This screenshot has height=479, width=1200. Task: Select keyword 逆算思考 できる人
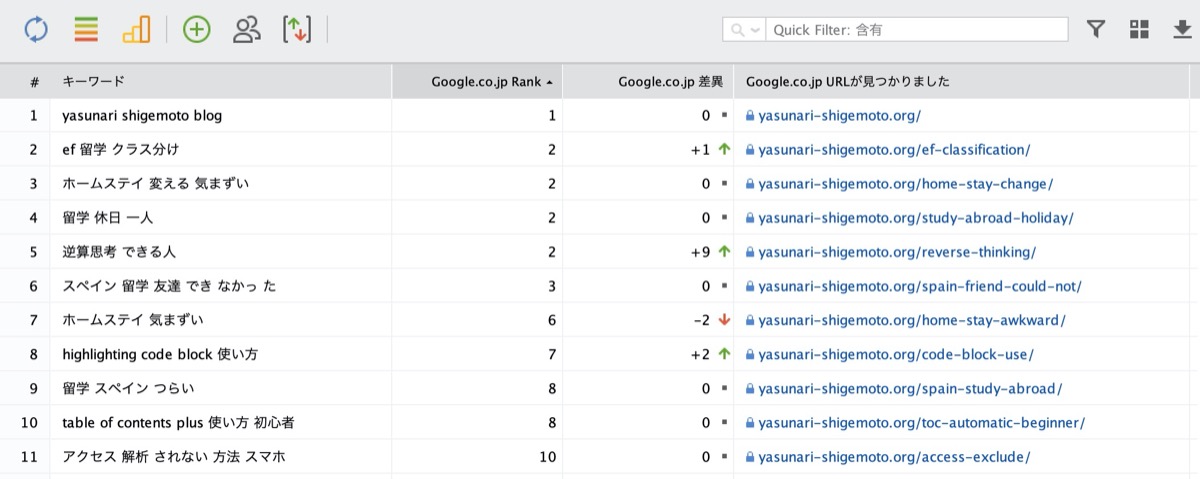[x=119, y=252]
